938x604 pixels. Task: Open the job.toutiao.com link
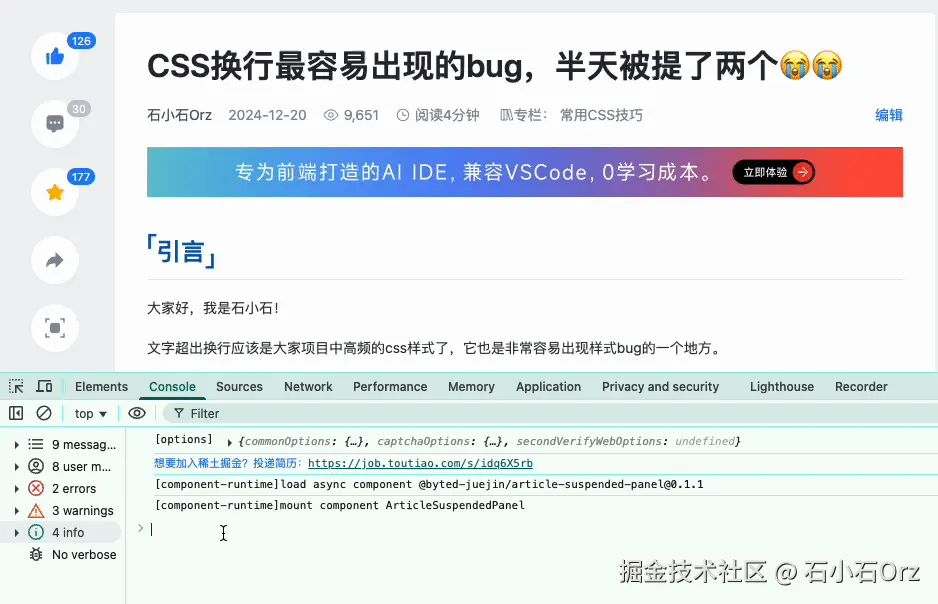point(420,463)
